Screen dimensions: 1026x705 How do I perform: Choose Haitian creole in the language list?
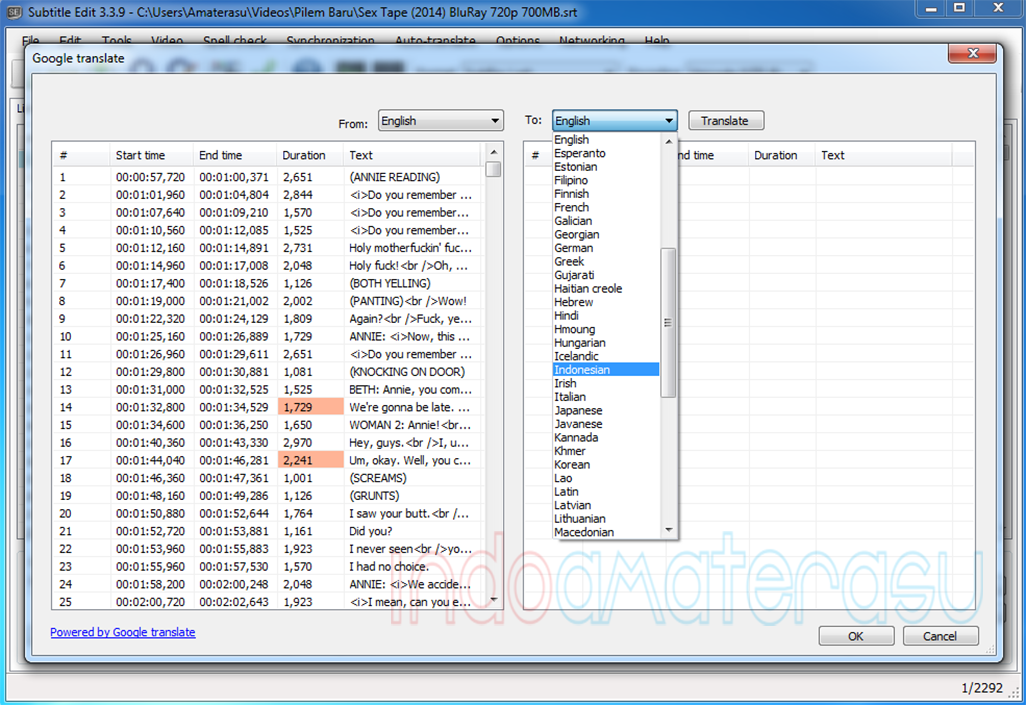(x=606, y=289)
